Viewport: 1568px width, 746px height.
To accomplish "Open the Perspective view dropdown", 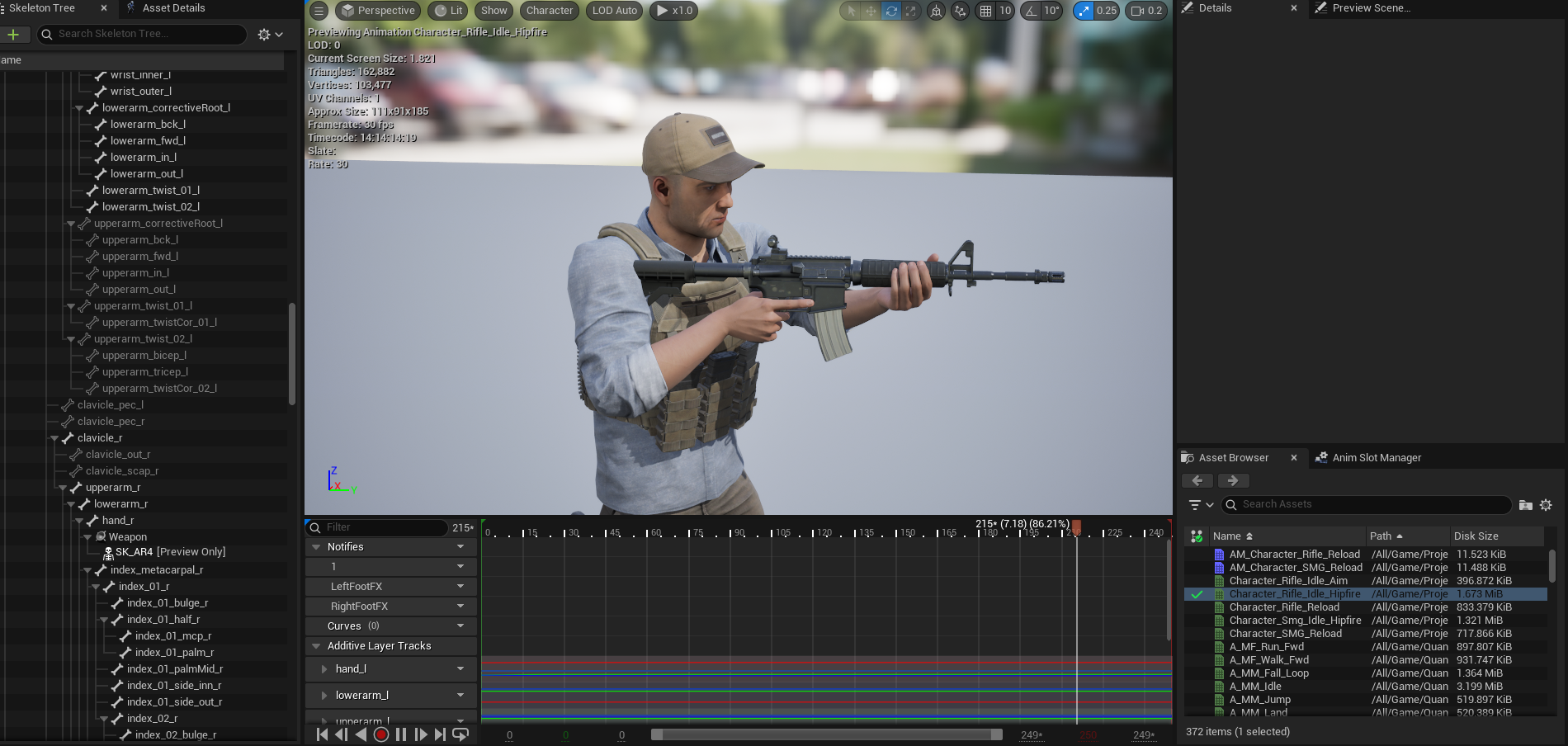I will [377, 11].
